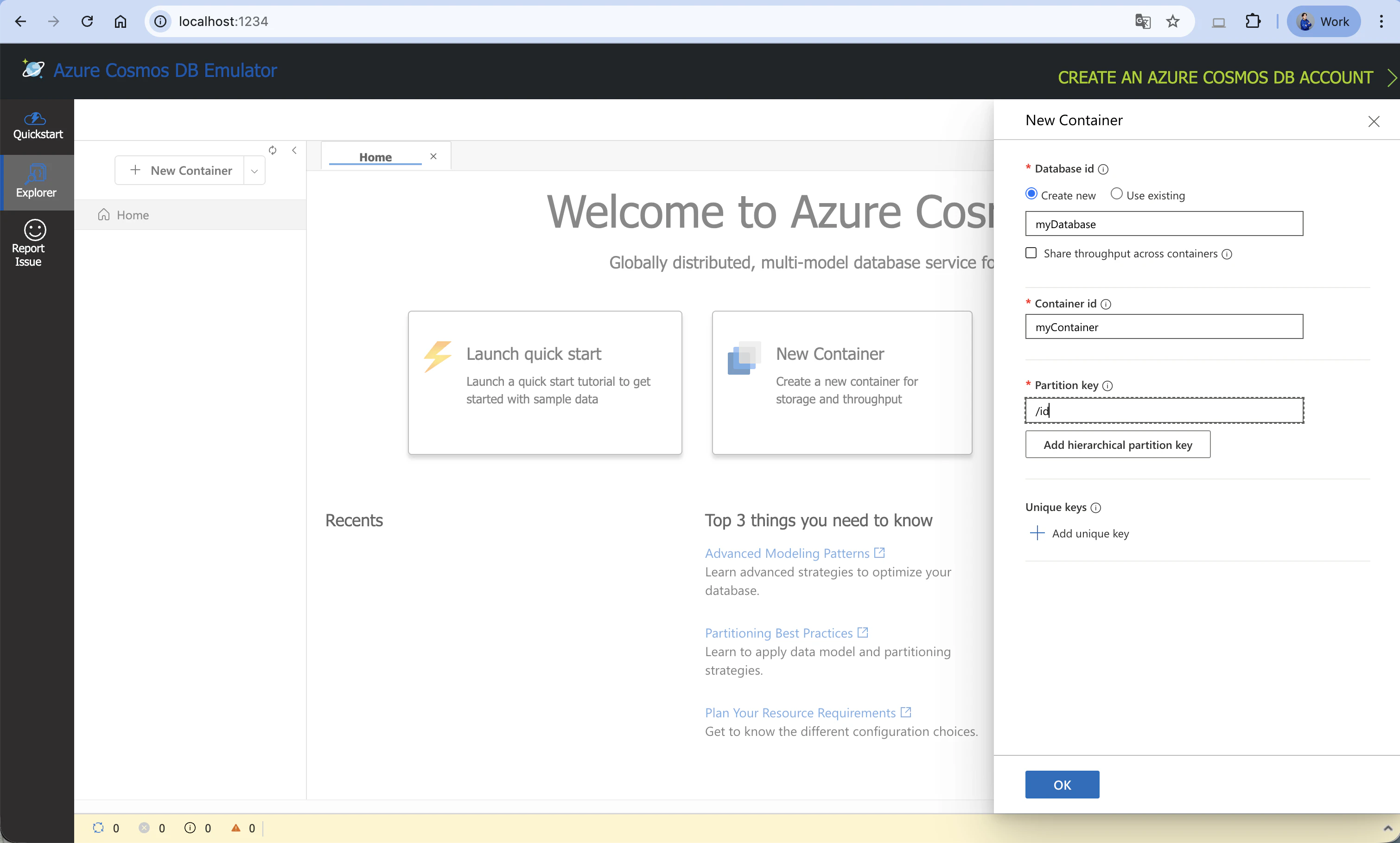The height and width of the screenshot is (843, 1400).
Task: Click the in-progress notifications icon in status bar
Action: pyautogui.click(x=98, y=828)
